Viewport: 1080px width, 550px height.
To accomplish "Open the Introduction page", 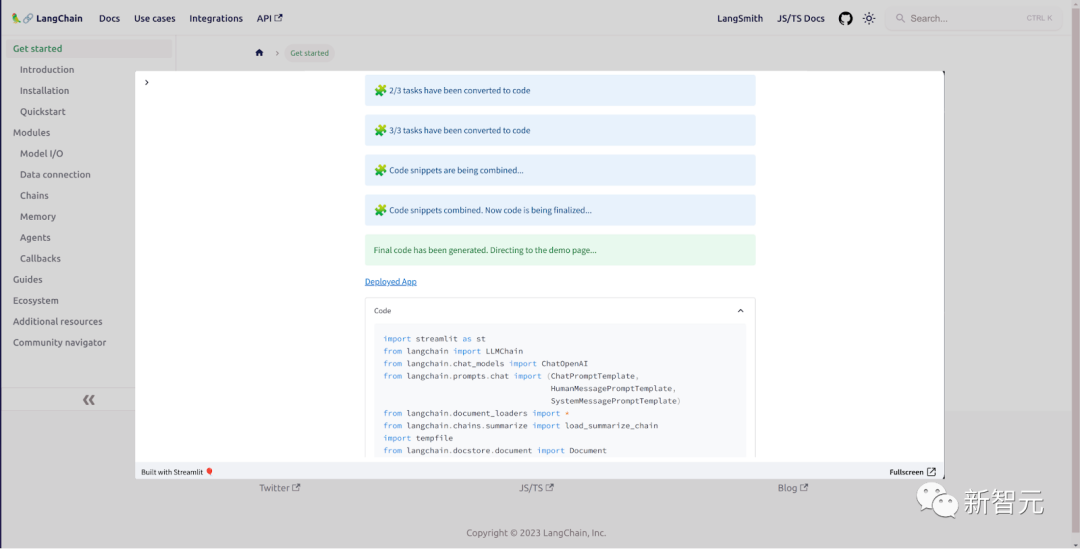I will pyautogui.click(x=47, y=70).
